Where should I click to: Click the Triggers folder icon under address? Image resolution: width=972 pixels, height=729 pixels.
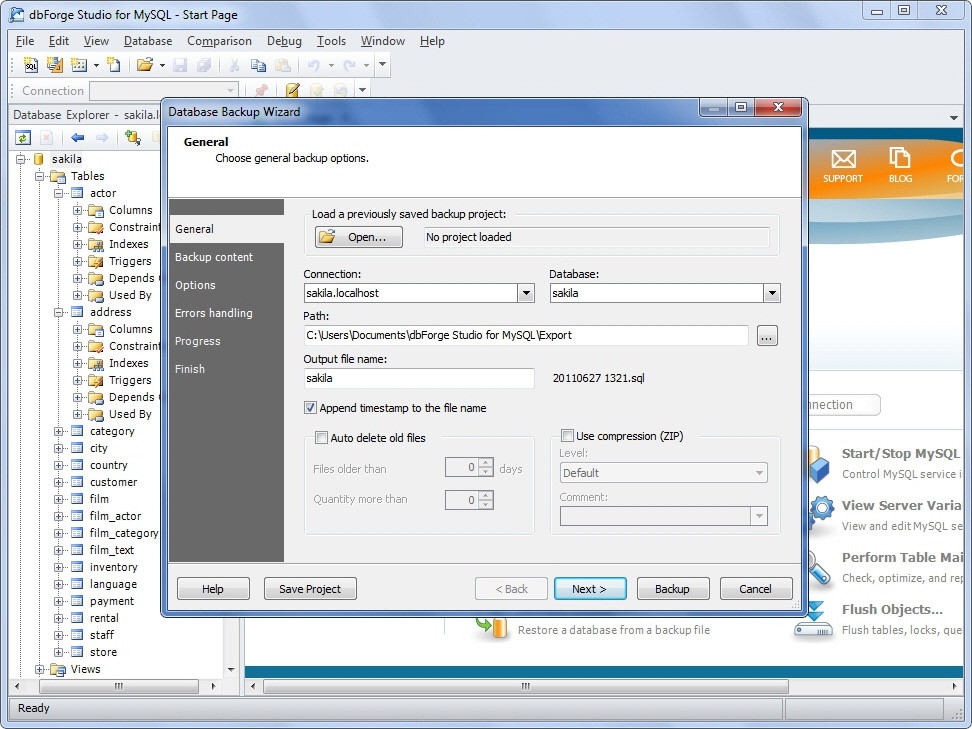pyautogui.click(x=95, y=380)
